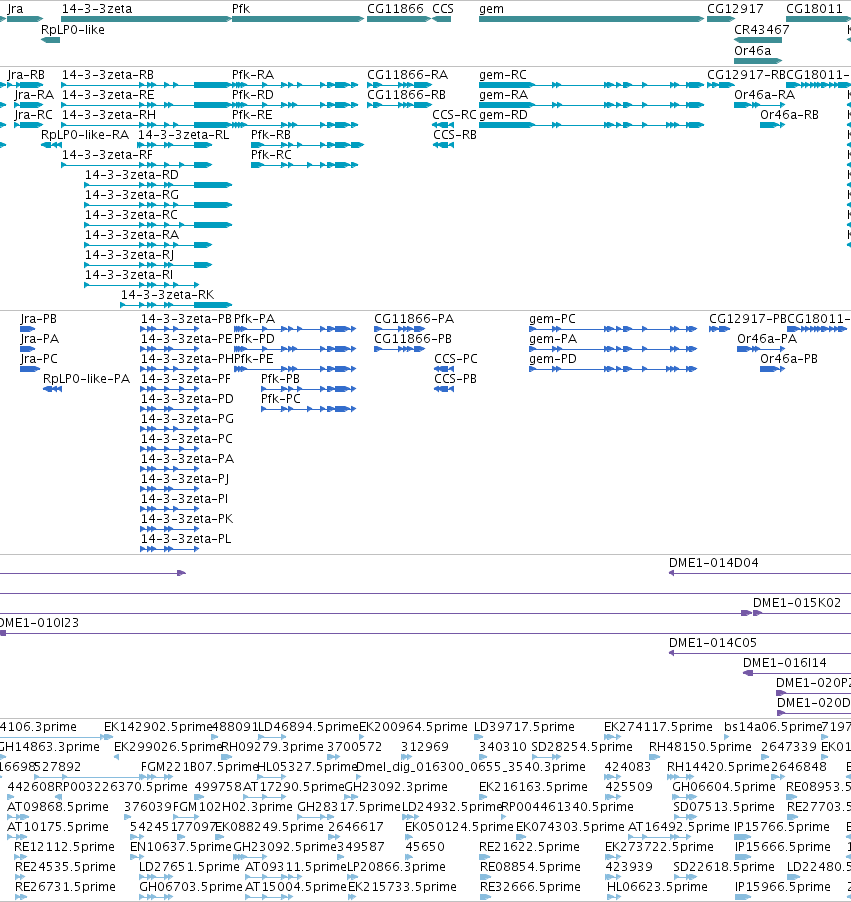Select EST EN10637.5prime

coord(181,847)
